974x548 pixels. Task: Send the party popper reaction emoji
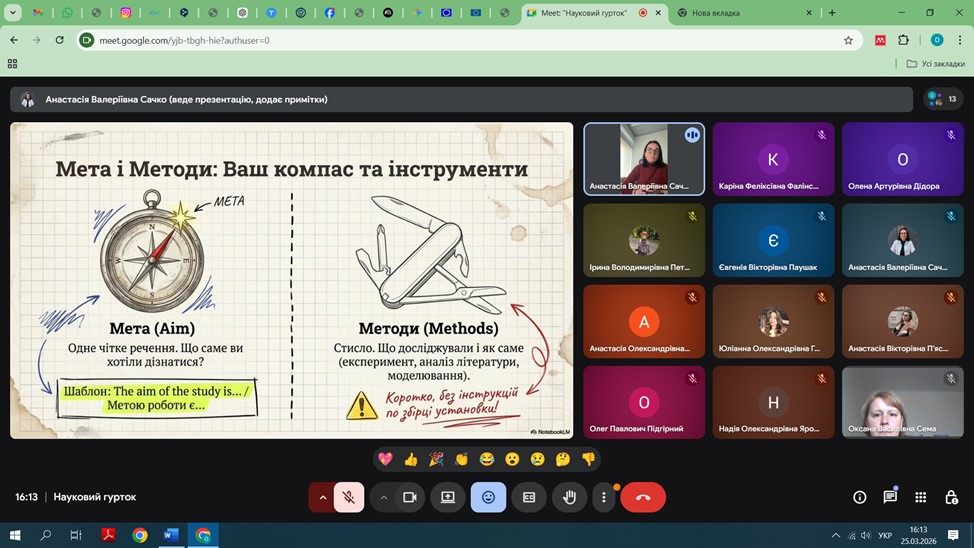[436, 459]
